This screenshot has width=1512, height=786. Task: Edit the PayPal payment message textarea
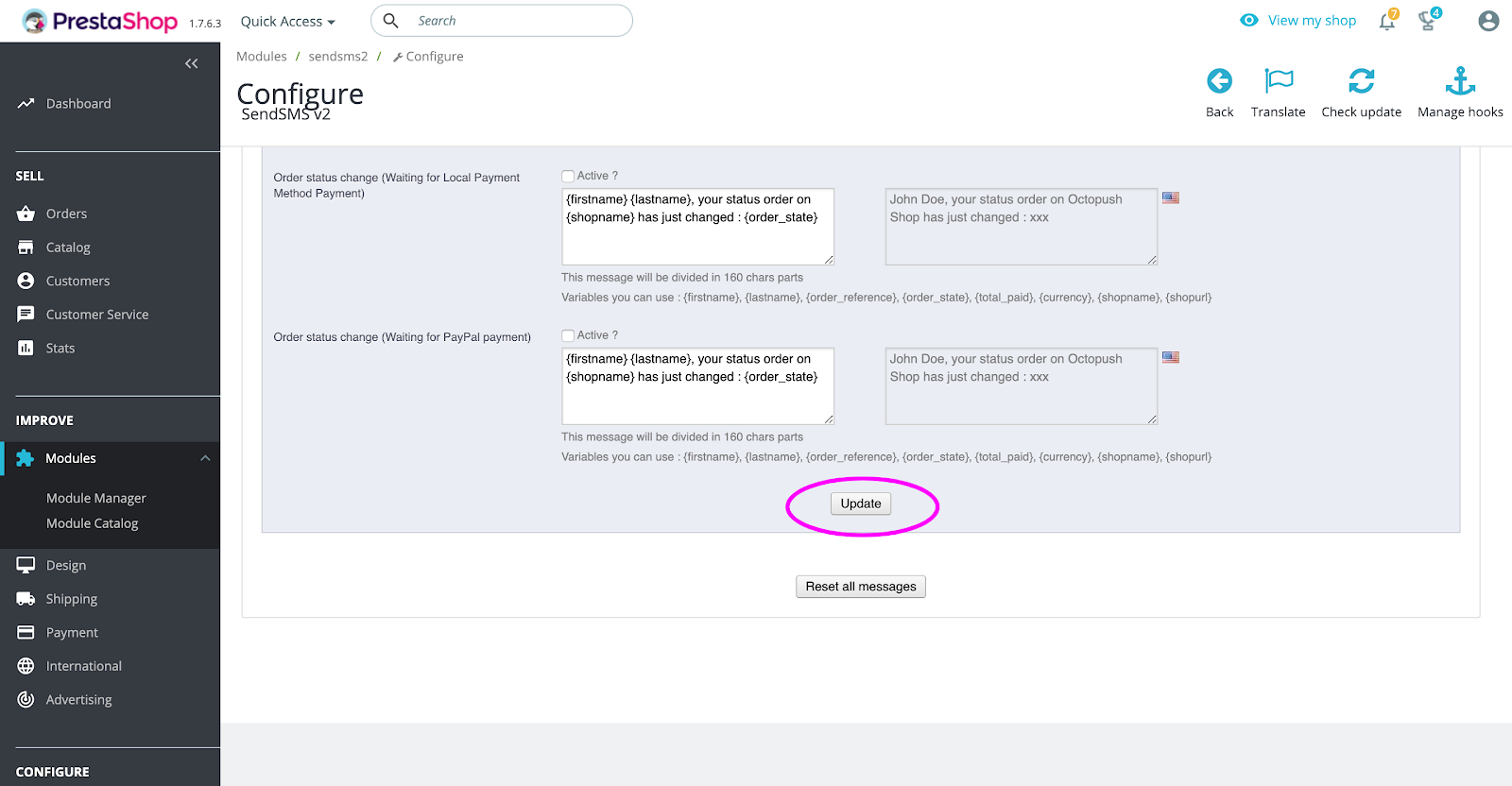[698, 386]
